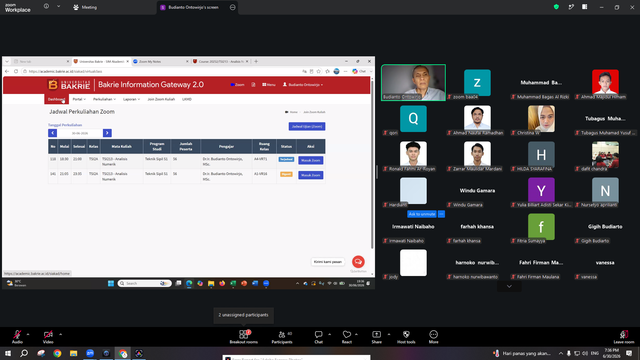Show hidden system tray icons
Screen dimensions: 640x360
tap(561, 353)
